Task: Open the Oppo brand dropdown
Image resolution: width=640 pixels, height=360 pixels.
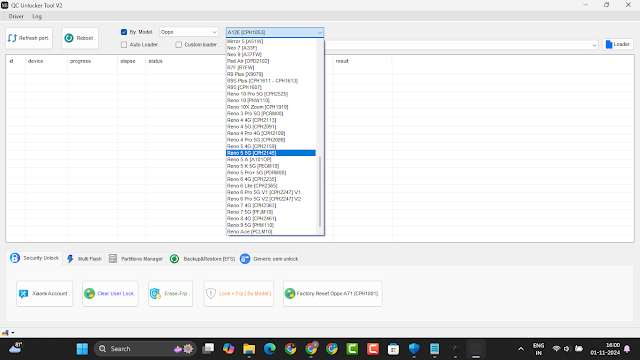Action: coord(189,32)
